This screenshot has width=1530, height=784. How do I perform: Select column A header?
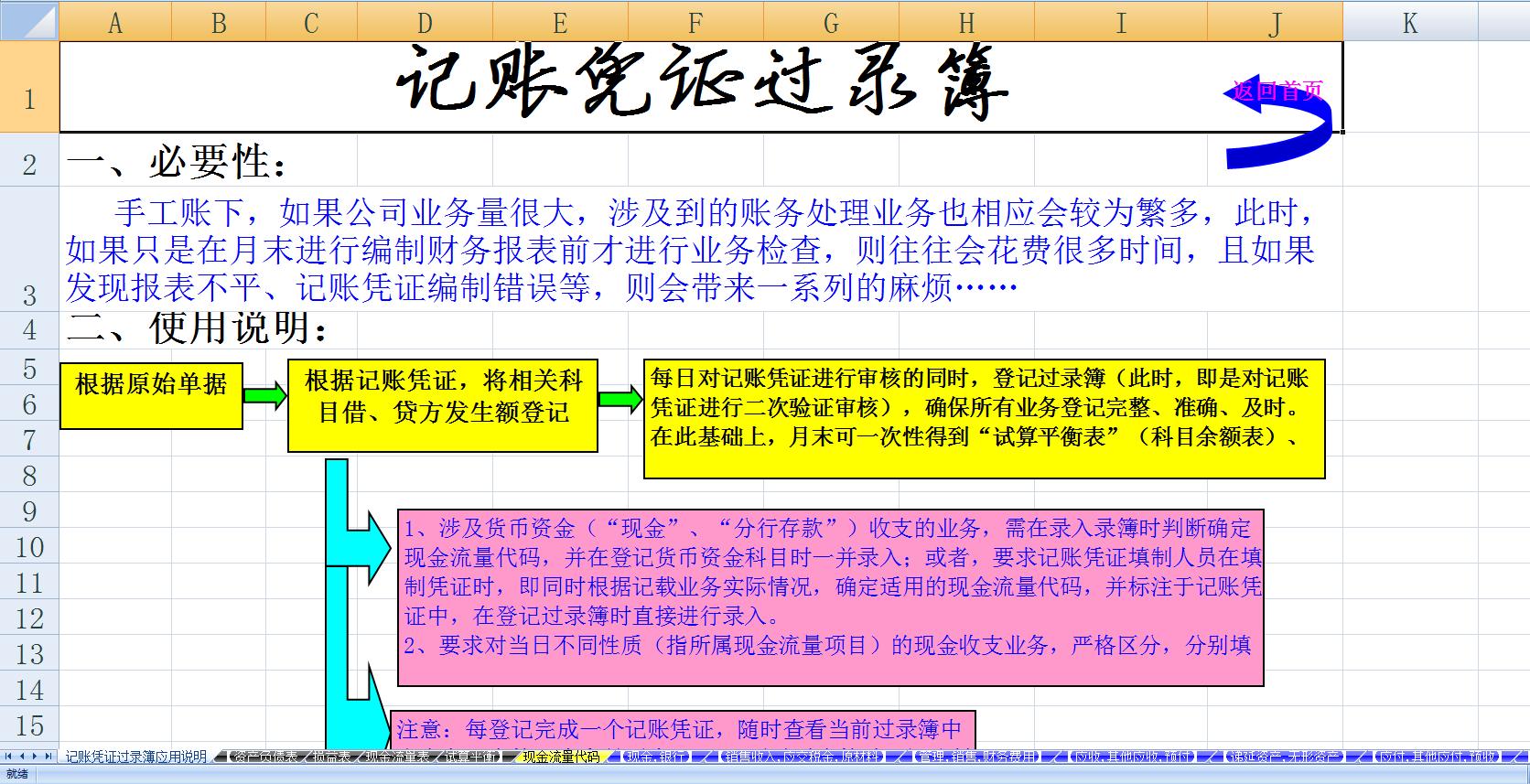115,21
